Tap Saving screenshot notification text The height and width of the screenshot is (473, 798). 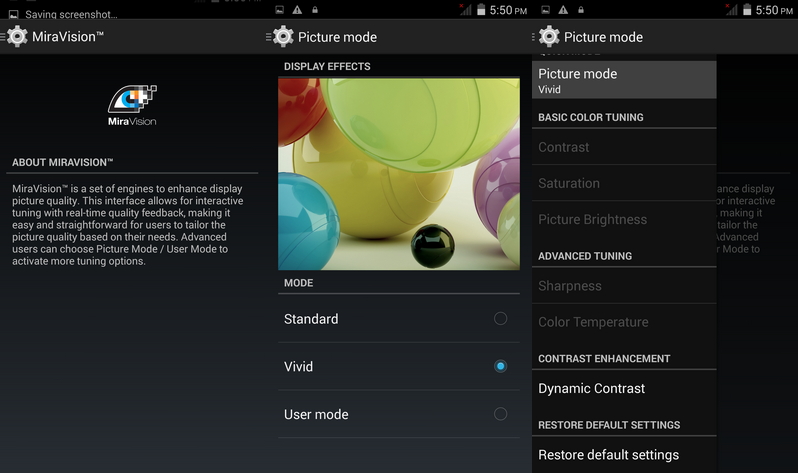[71, 15]
